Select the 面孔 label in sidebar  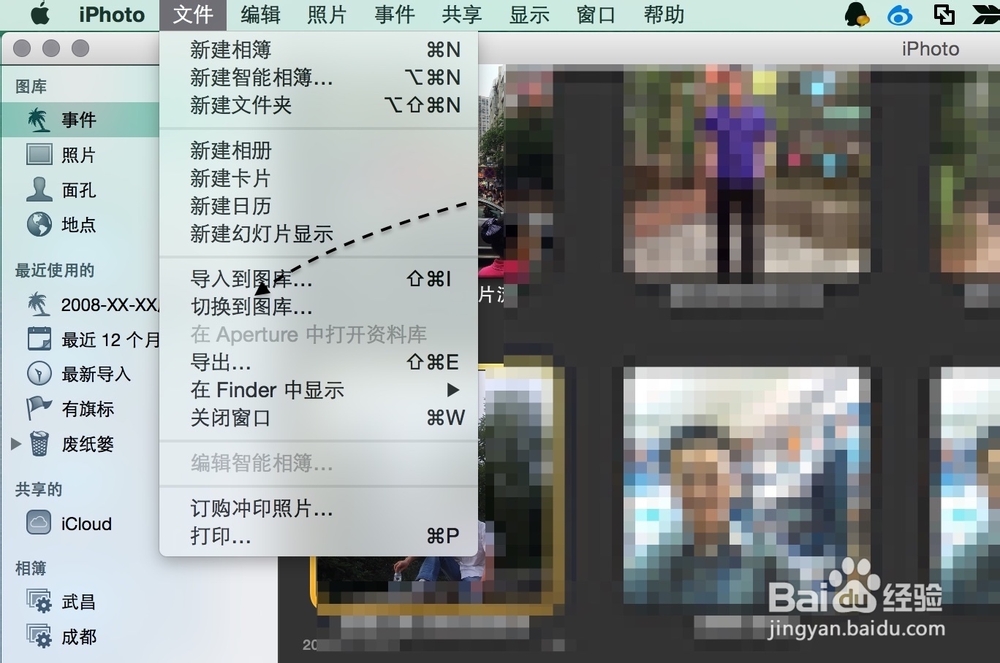pos(78,190)
